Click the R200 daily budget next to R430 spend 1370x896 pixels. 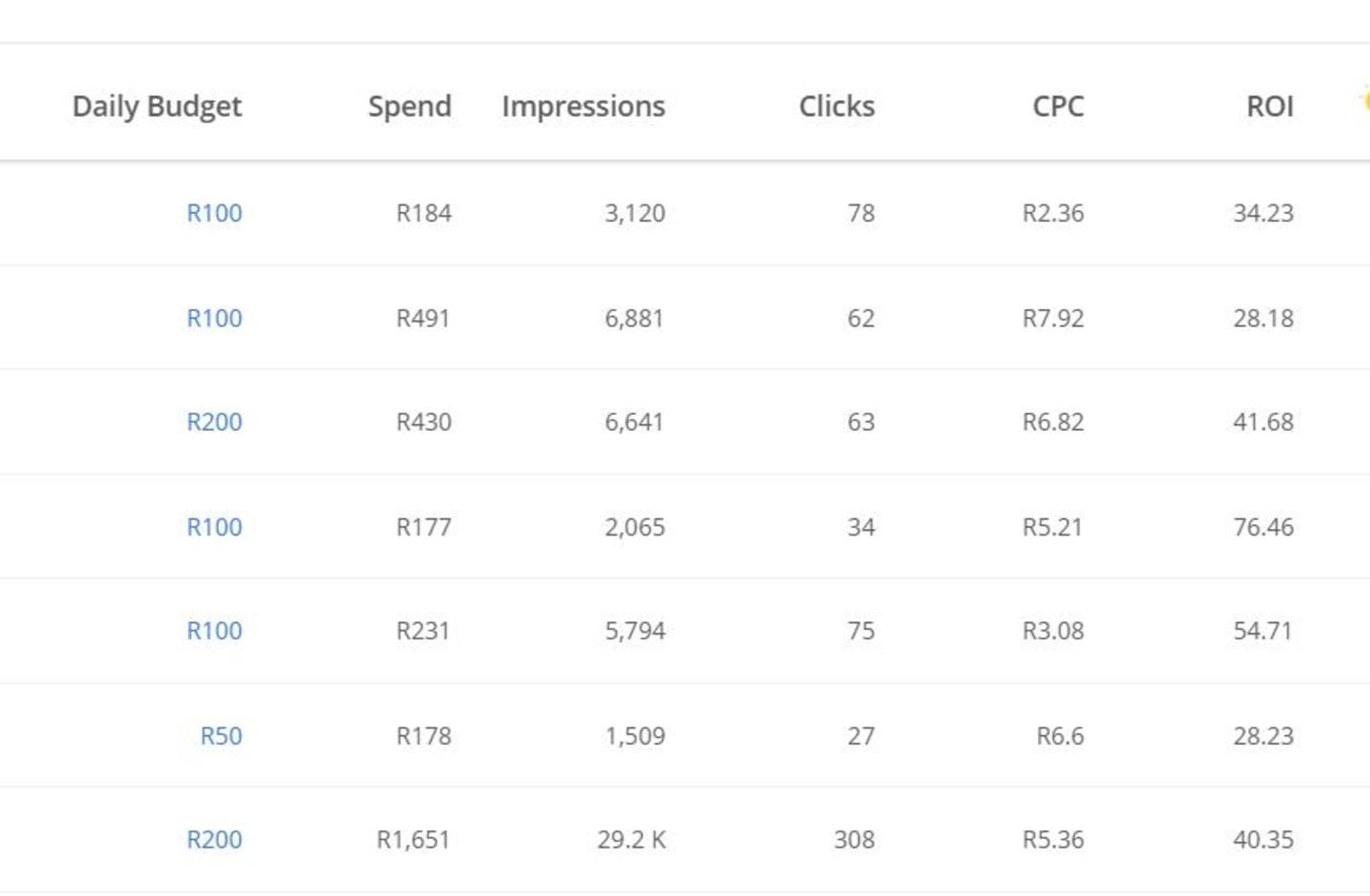214,421
